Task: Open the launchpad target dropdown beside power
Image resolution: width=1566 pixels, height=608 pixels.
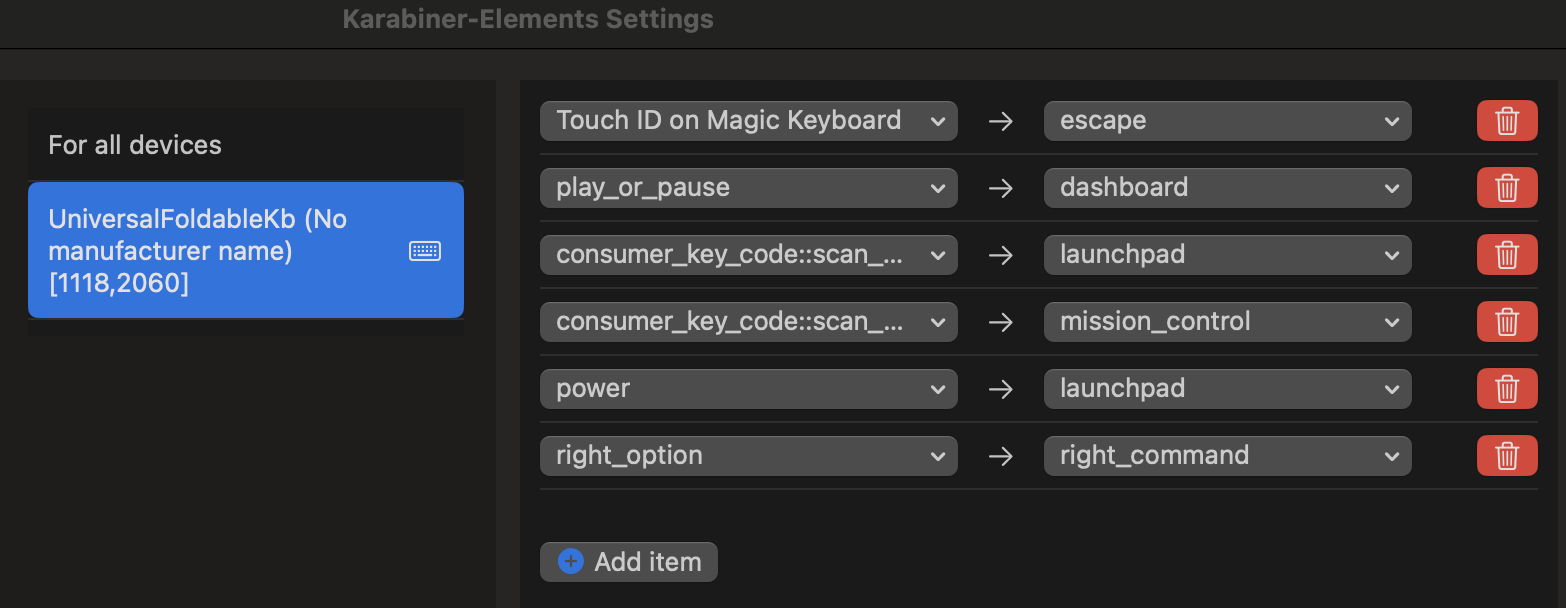Action: 1227,389
